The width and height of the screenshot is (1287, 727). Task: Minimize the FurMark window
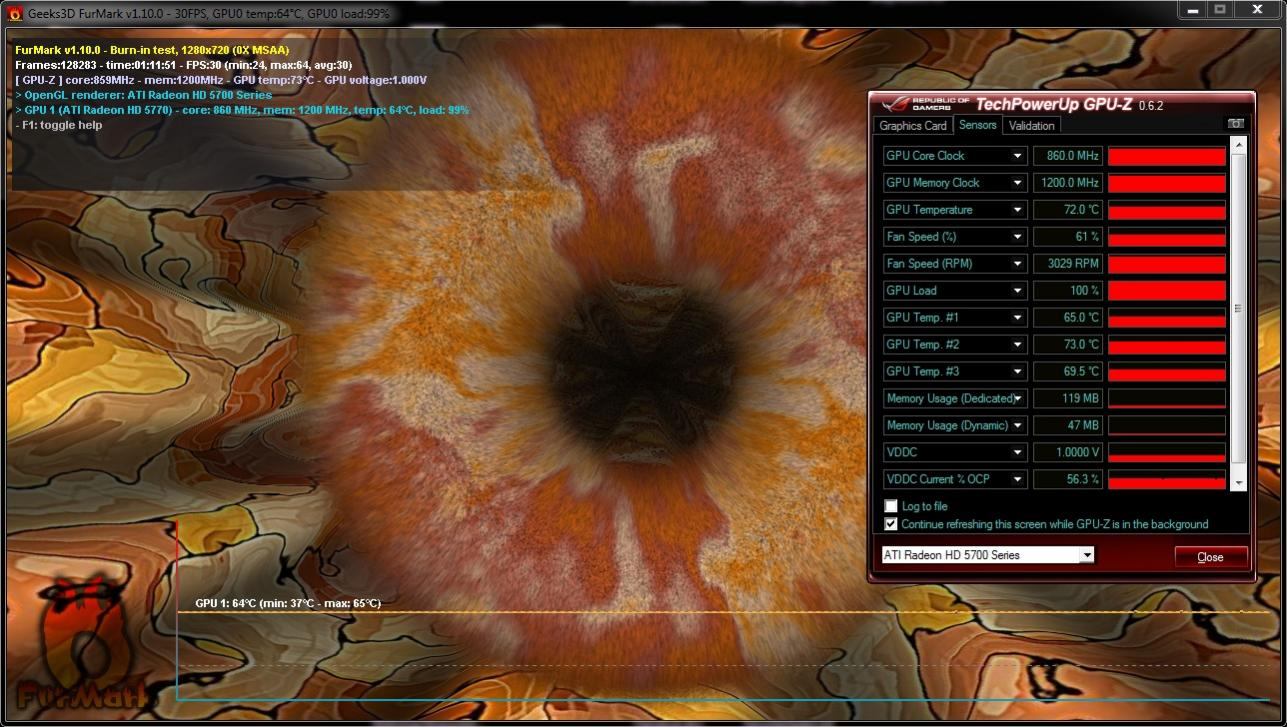click(1192, 9)
